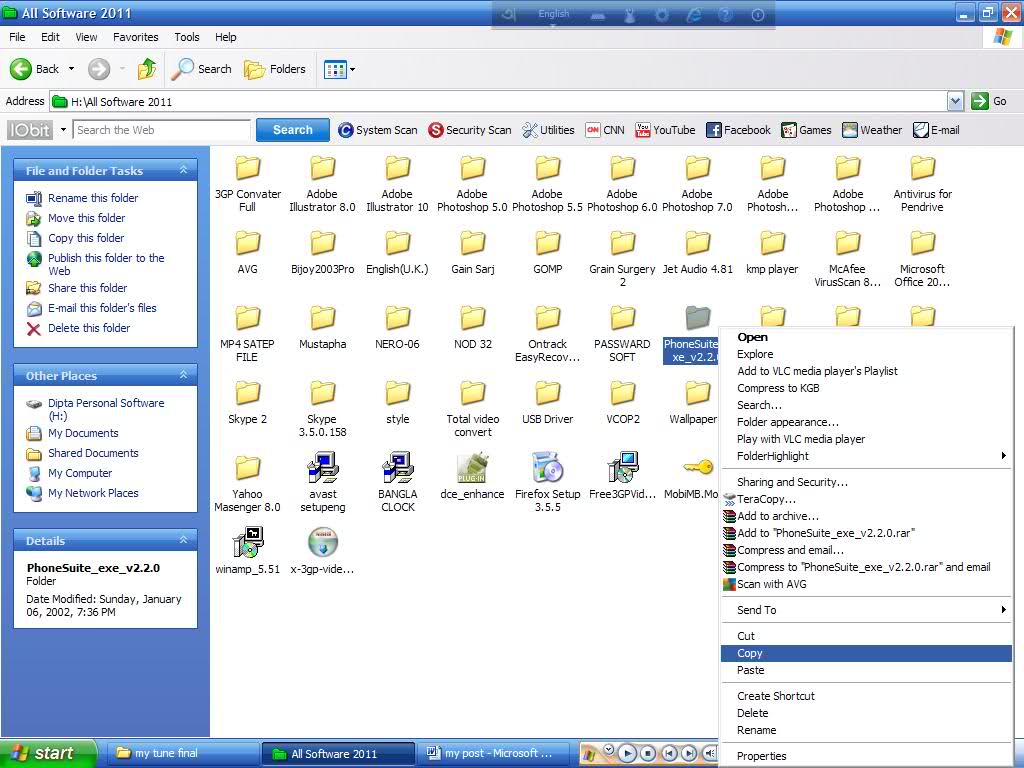The width and height of the screenshot is (1024, 768).
Task: Collapse the Details panel
Action: click(x=184, y=540)
